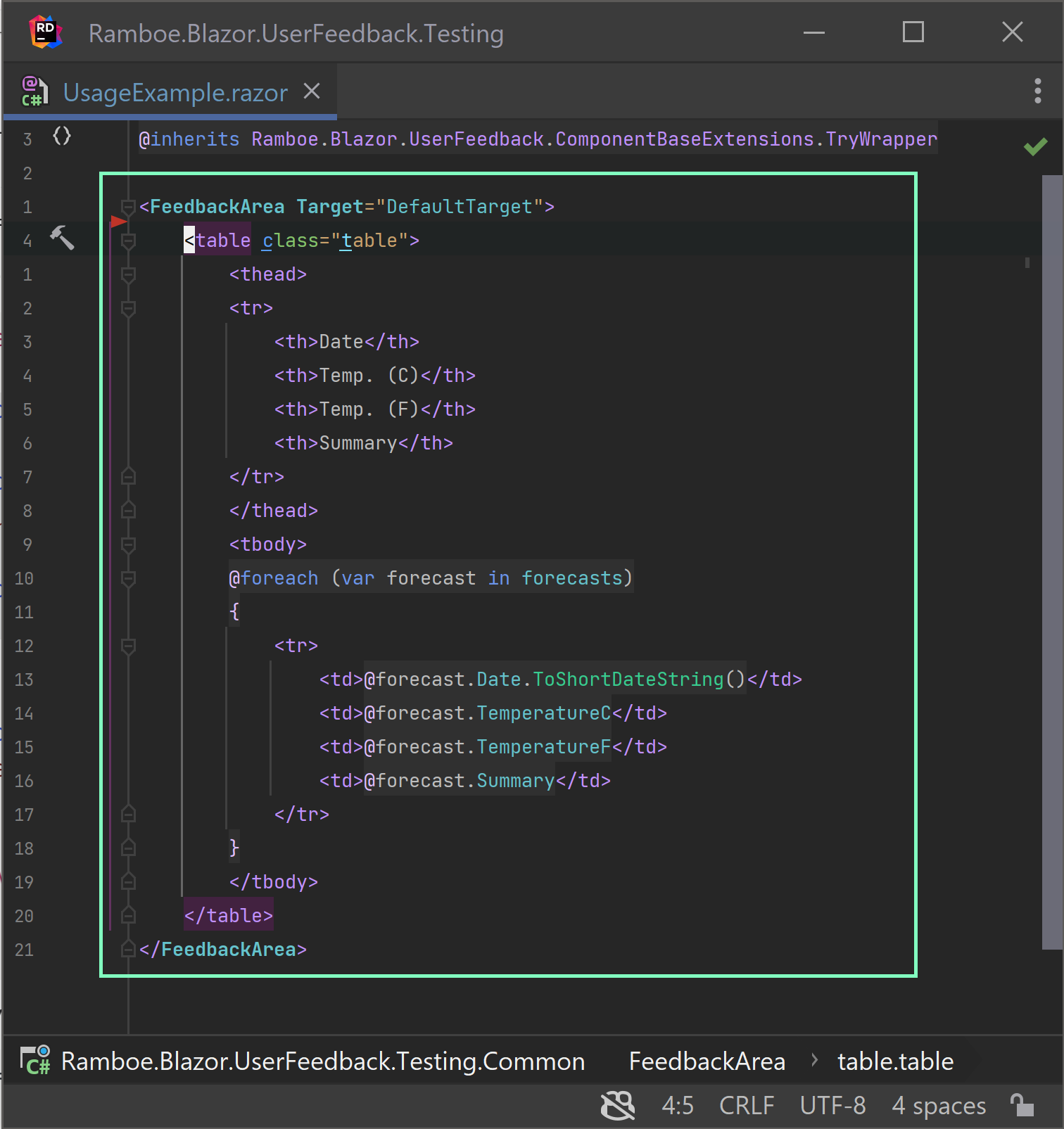
Task: Click line number 21 in the gutter
Action: pos(24,950)
